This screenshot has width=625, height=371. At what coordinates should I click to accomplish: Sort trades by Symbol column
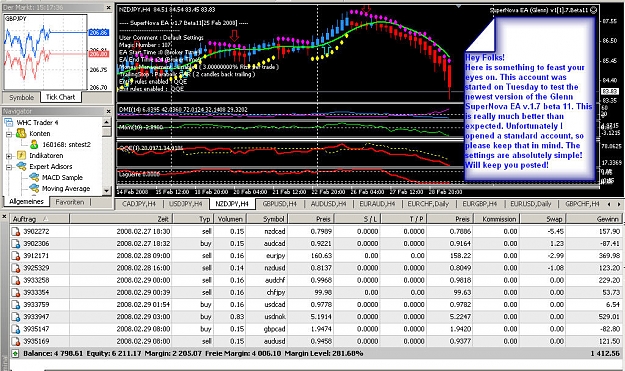point(267,219)
